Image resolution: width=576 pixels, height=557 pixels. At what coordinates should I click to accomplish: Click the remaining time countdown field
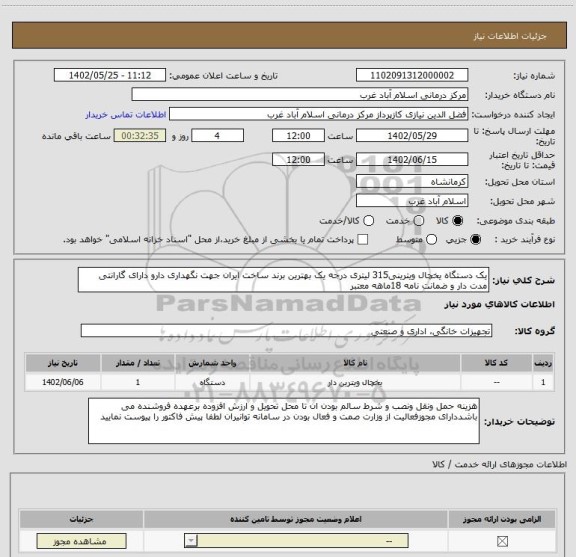140,136
